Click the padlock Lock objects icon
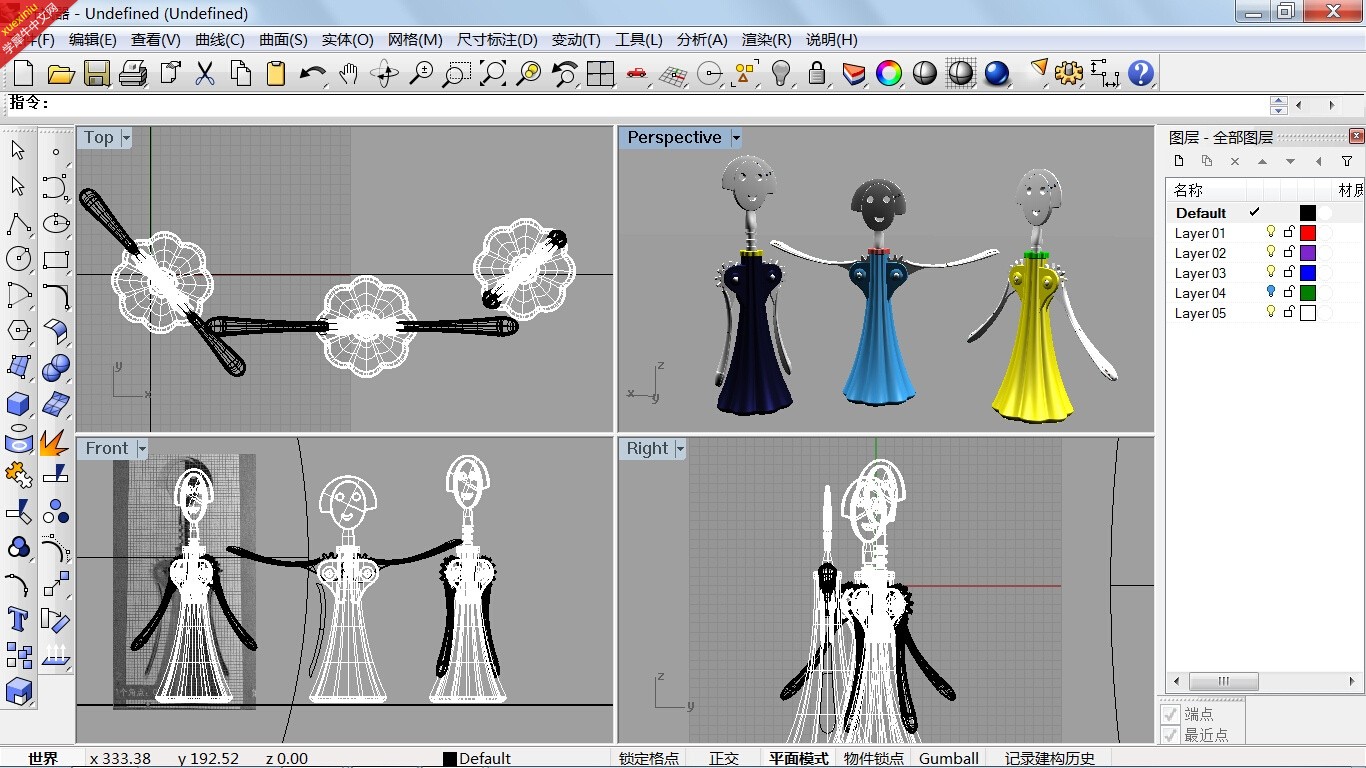Screen dimensions: 1366x768 [817, 73]
